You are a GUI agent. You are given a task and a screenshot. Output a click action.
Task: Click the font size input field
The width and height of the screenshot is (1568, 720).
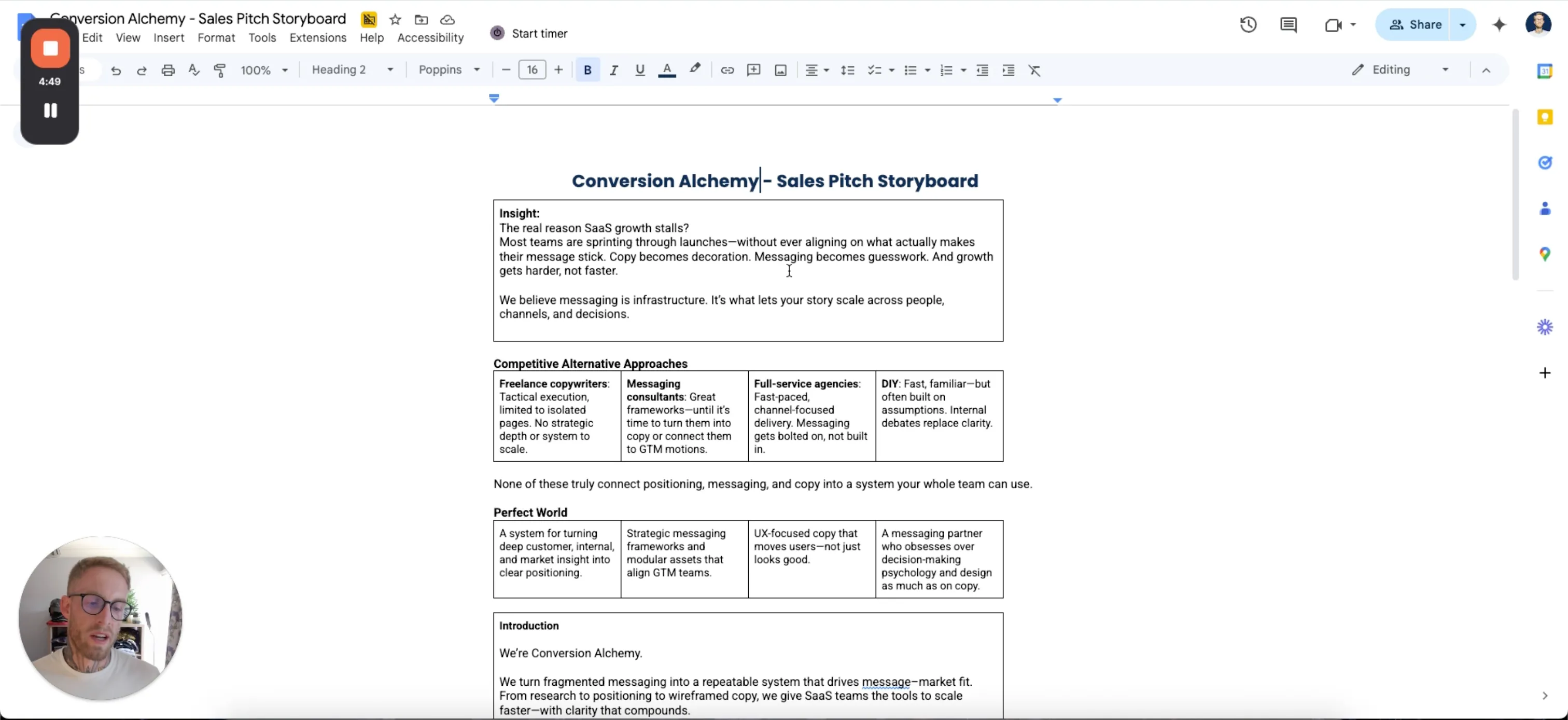click(x=532, y=70)
